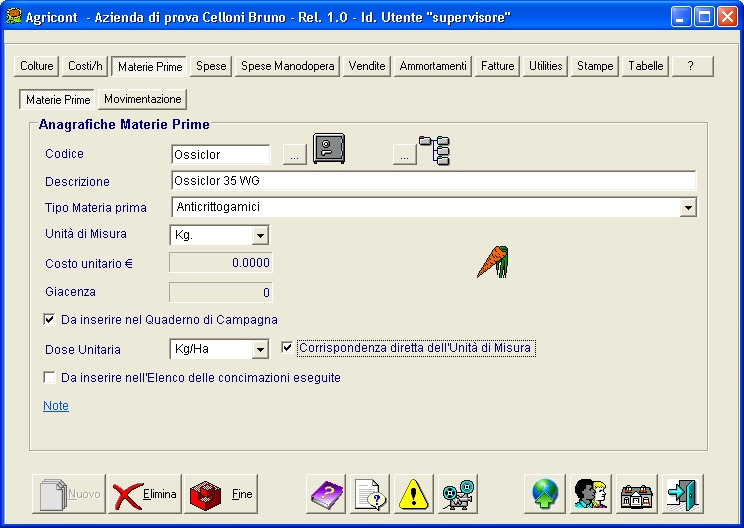This screenshot has width=744, height=528.
Task: Open the Tipo Materia prima dropdown
Action: pyautogui.click(x=688, y=208)
